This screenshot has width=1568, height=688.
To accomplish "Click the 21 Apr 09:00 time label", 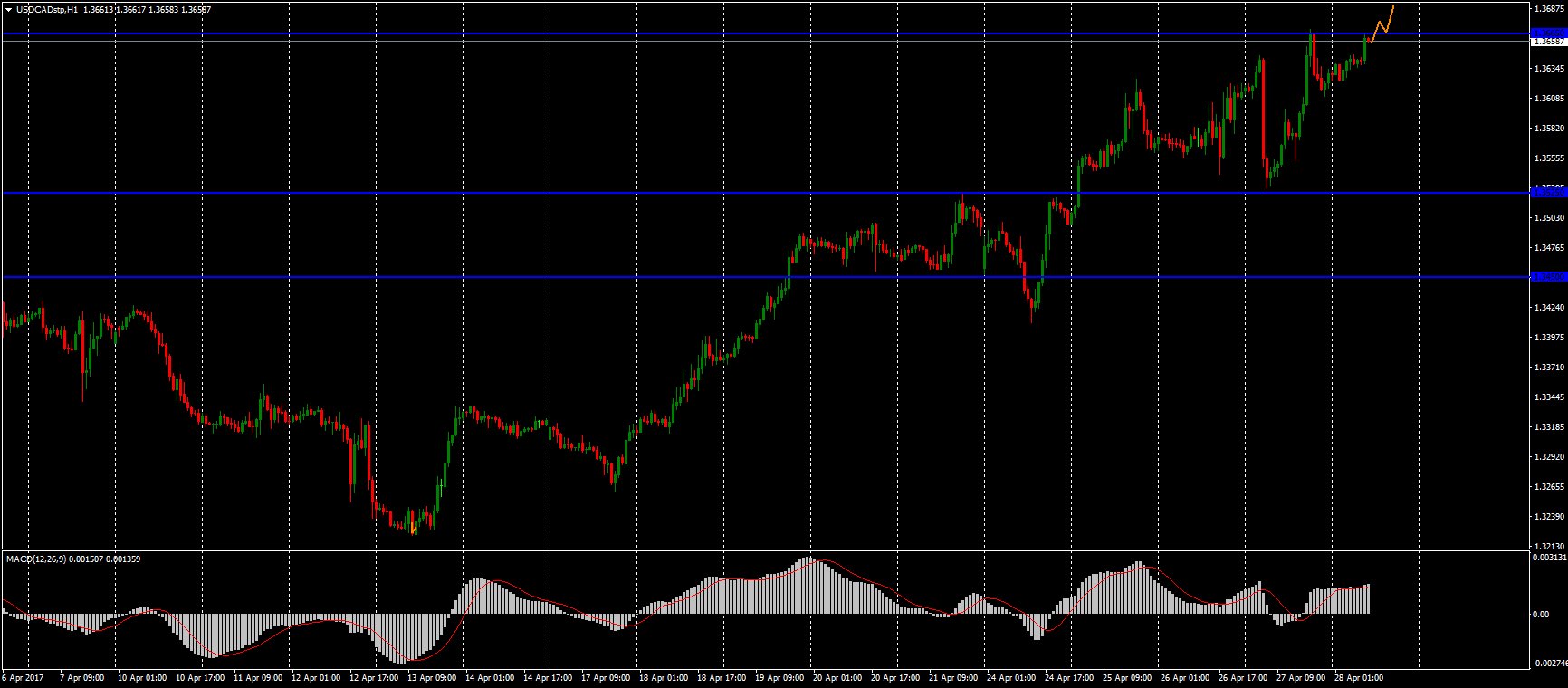I will [x=953, y=677].
